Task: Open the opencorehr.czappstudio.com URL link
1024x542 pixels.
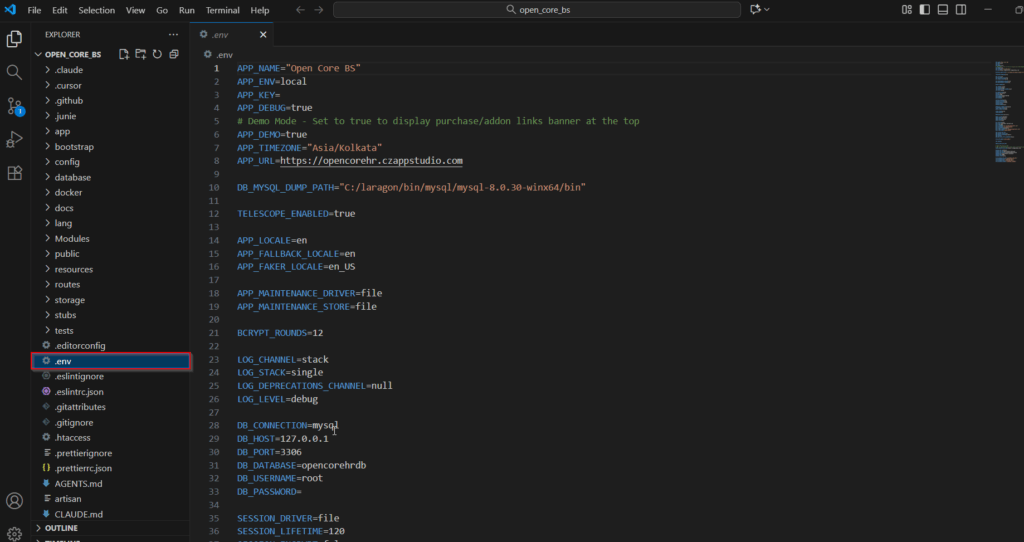Action: click(371, 160)
